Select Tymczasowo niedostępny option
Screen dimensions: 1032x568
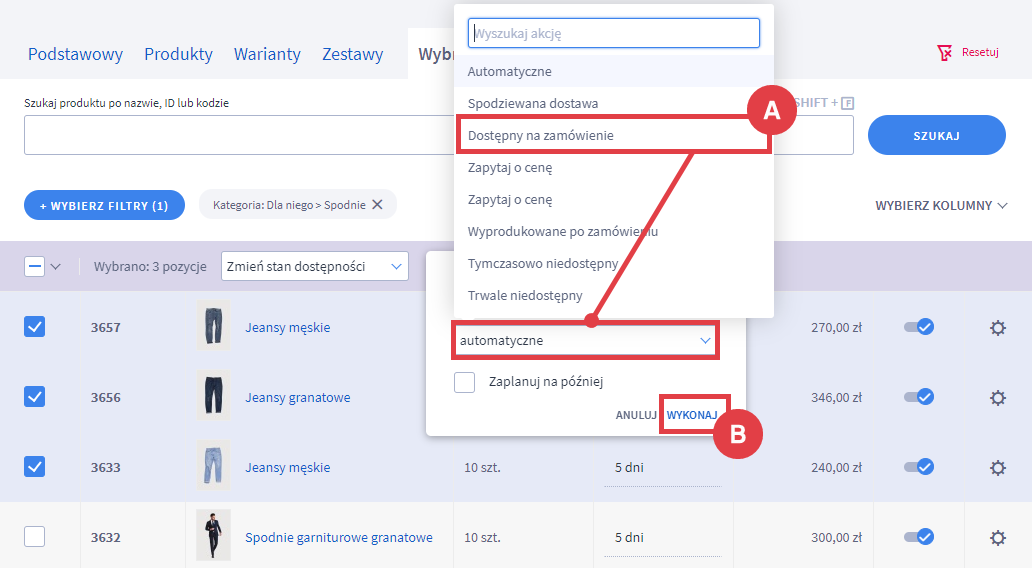tap(613, 263)
